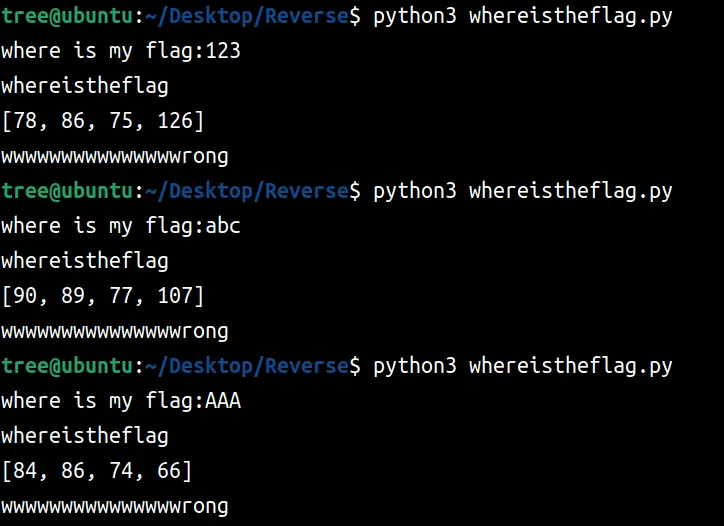Click the output list [84, 86, 74, 66]

[97, 471]
